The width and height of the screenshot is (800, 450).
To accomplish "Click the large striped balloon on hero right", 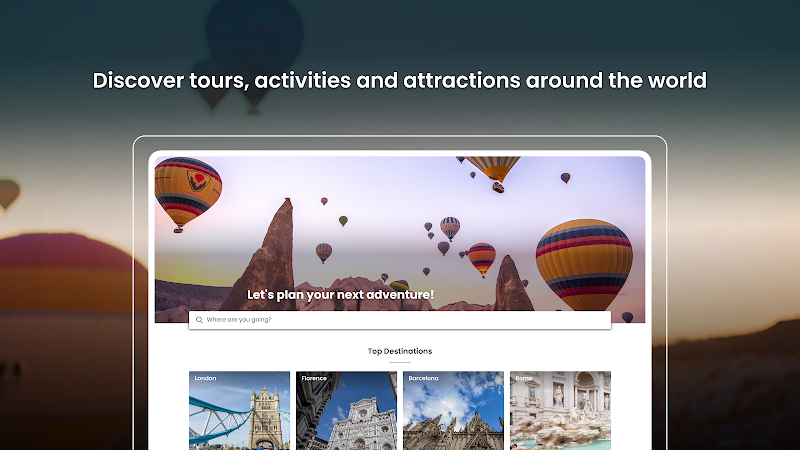I will pos(584,264).
